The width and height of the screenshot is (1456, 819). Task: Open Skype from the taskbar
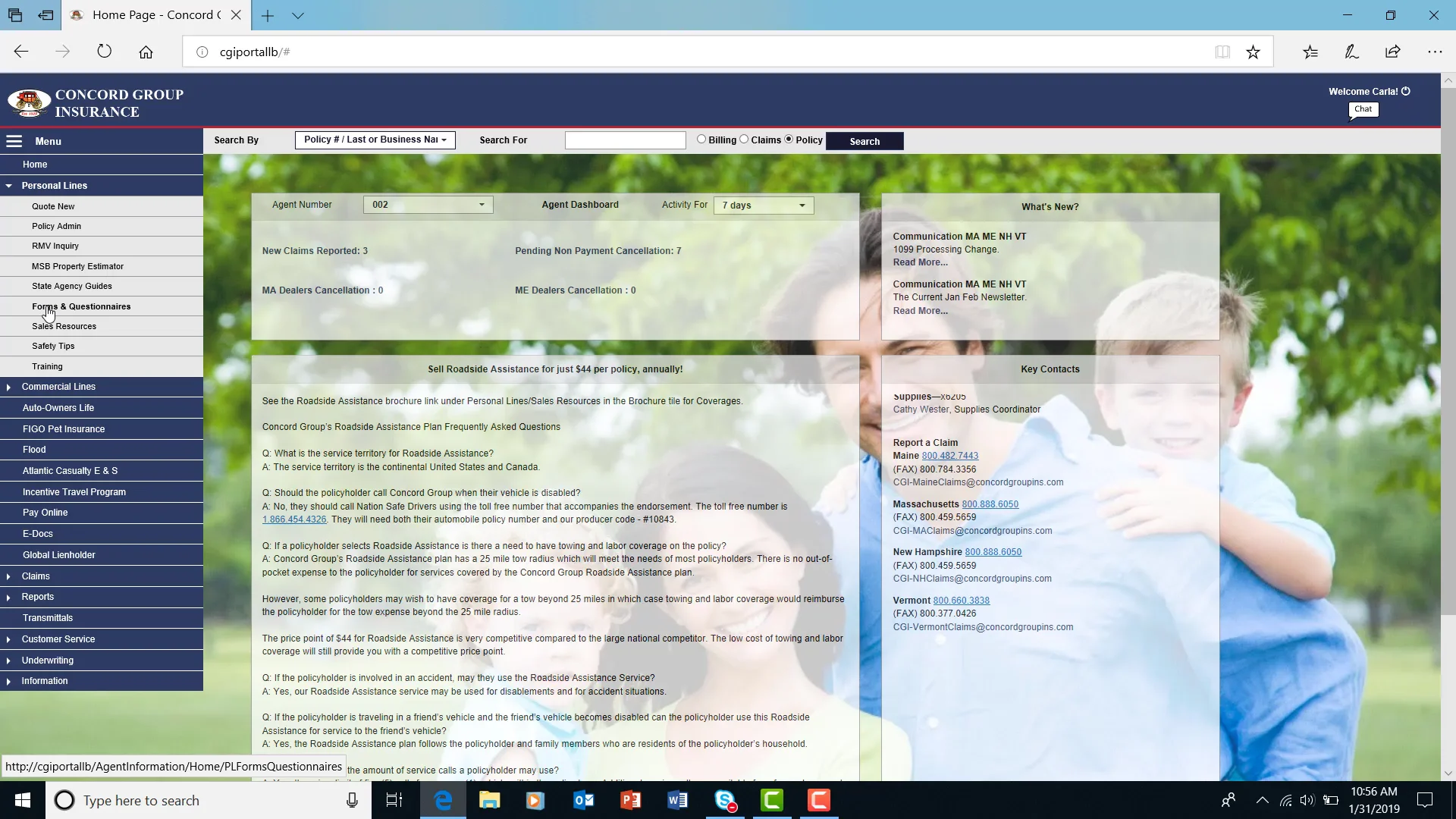pos(725,800)
